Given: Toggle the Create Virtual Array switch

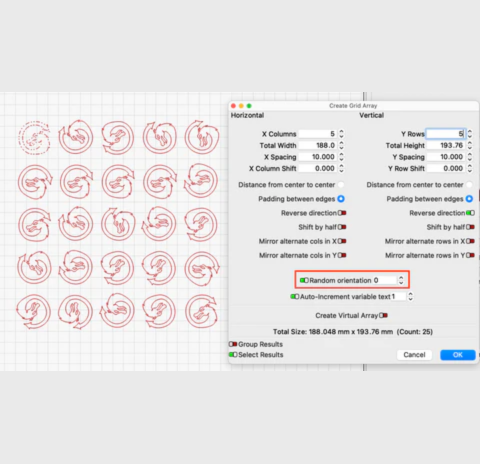Looking at the screenshot, I should pos(383,315).
